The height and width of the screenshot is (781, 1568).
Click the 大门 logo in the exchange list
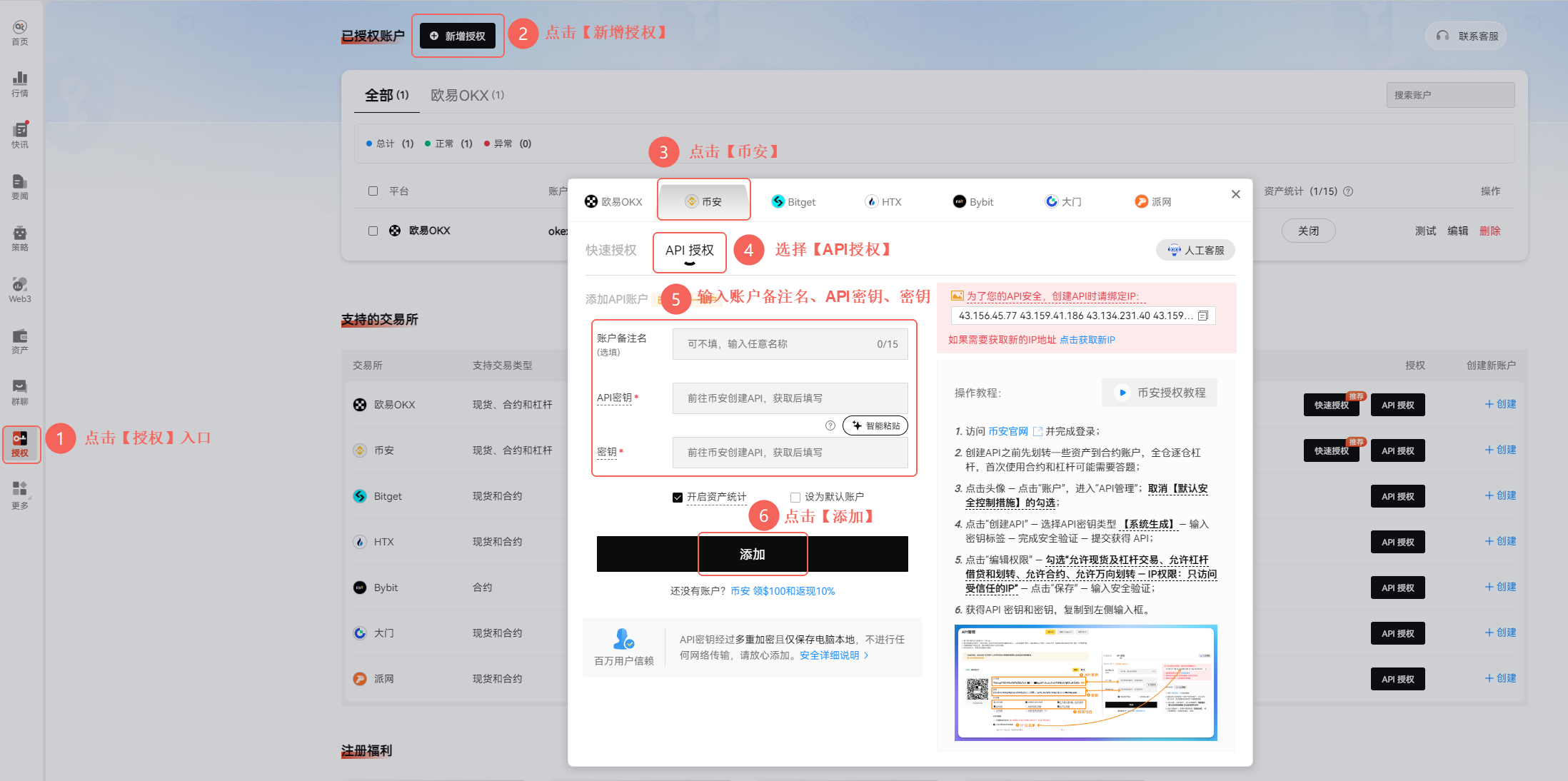point(360,633)
